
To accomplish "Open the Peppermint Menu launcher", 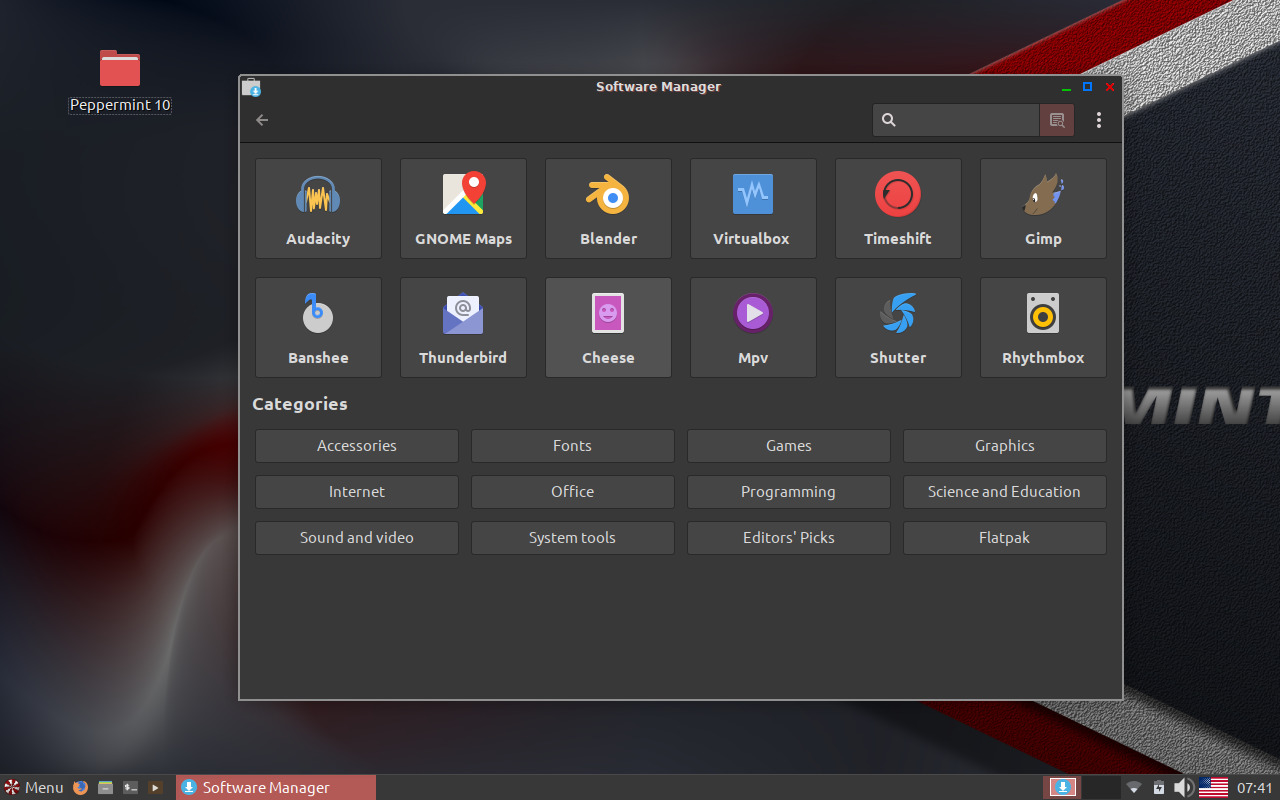I will (x=33, y=787).
